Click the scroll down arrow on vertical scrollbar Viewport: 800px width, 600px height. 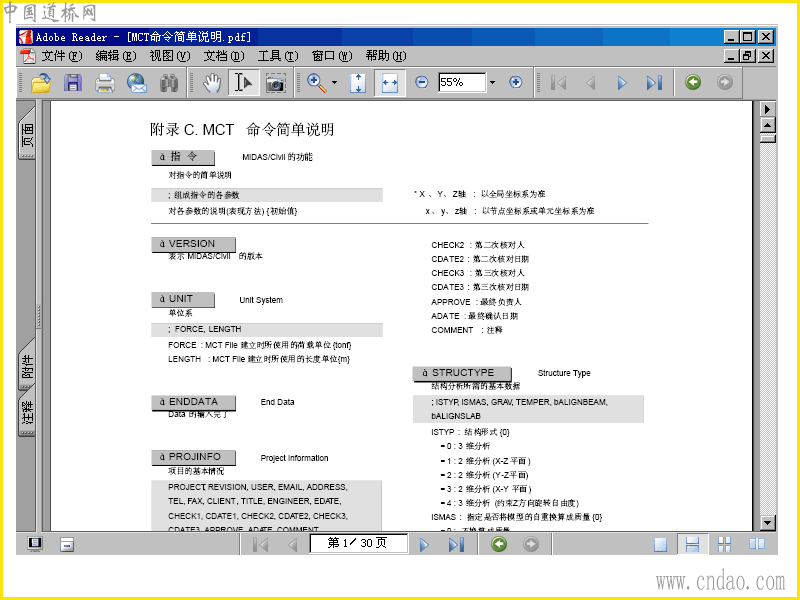click(x=767, y=522)
